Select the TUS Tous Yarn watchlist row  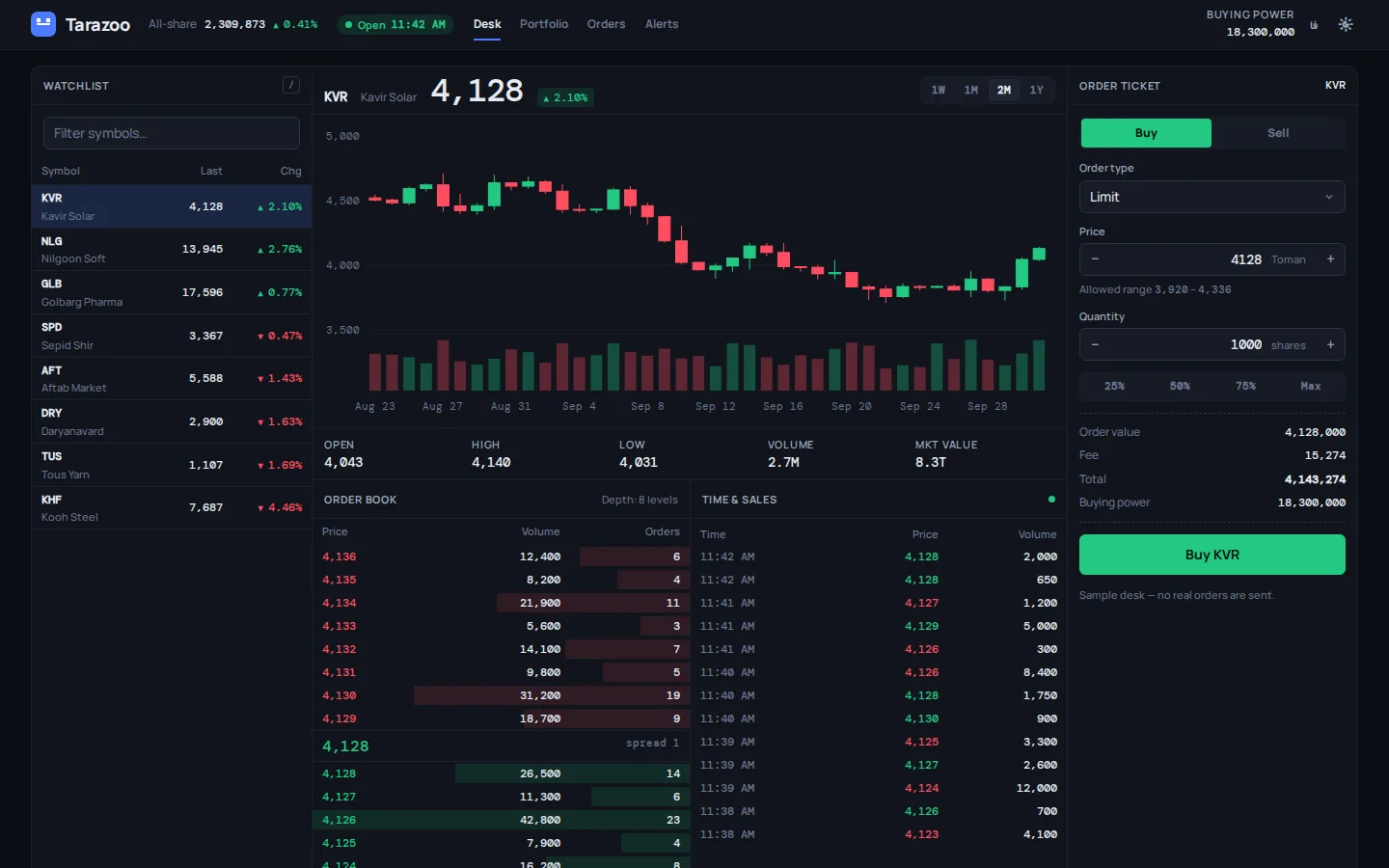(x=172, y=465)
